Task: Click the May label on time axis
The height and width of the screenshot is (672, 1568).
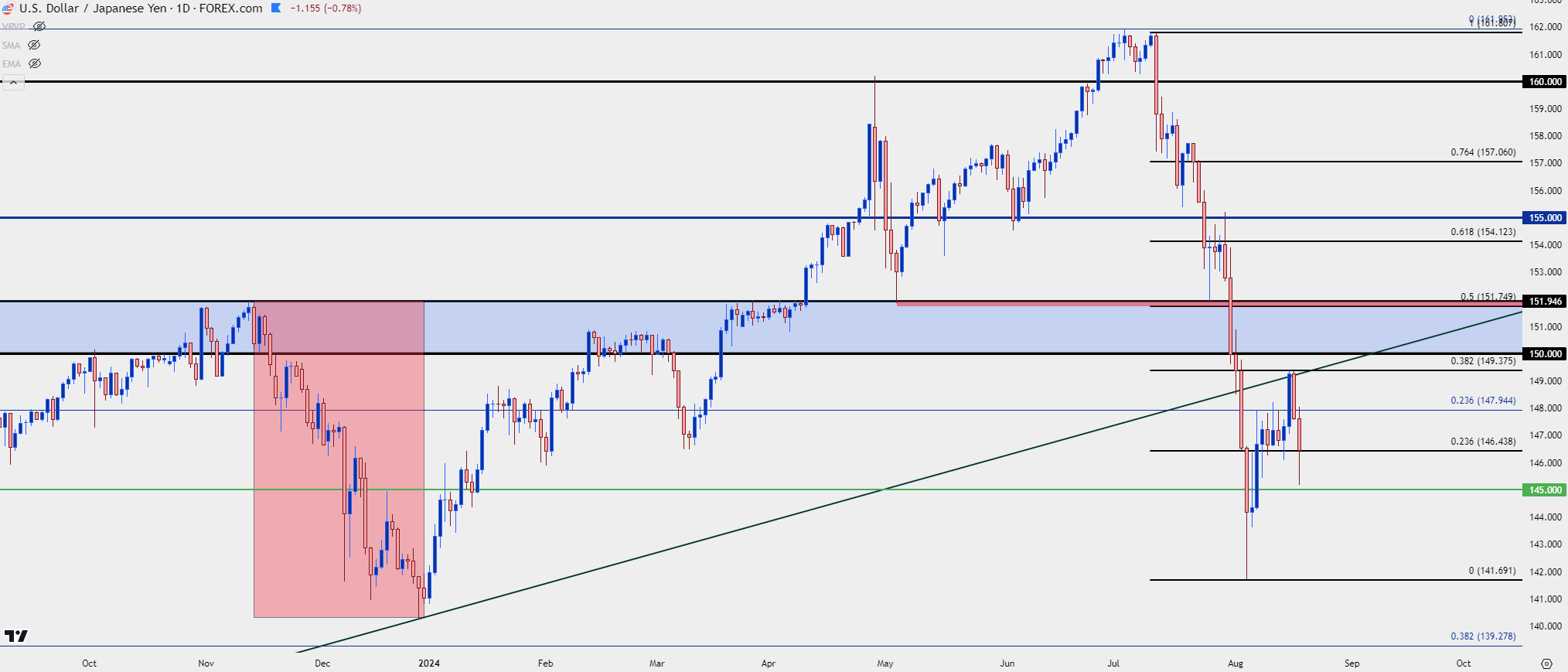Action: (885, 663)
